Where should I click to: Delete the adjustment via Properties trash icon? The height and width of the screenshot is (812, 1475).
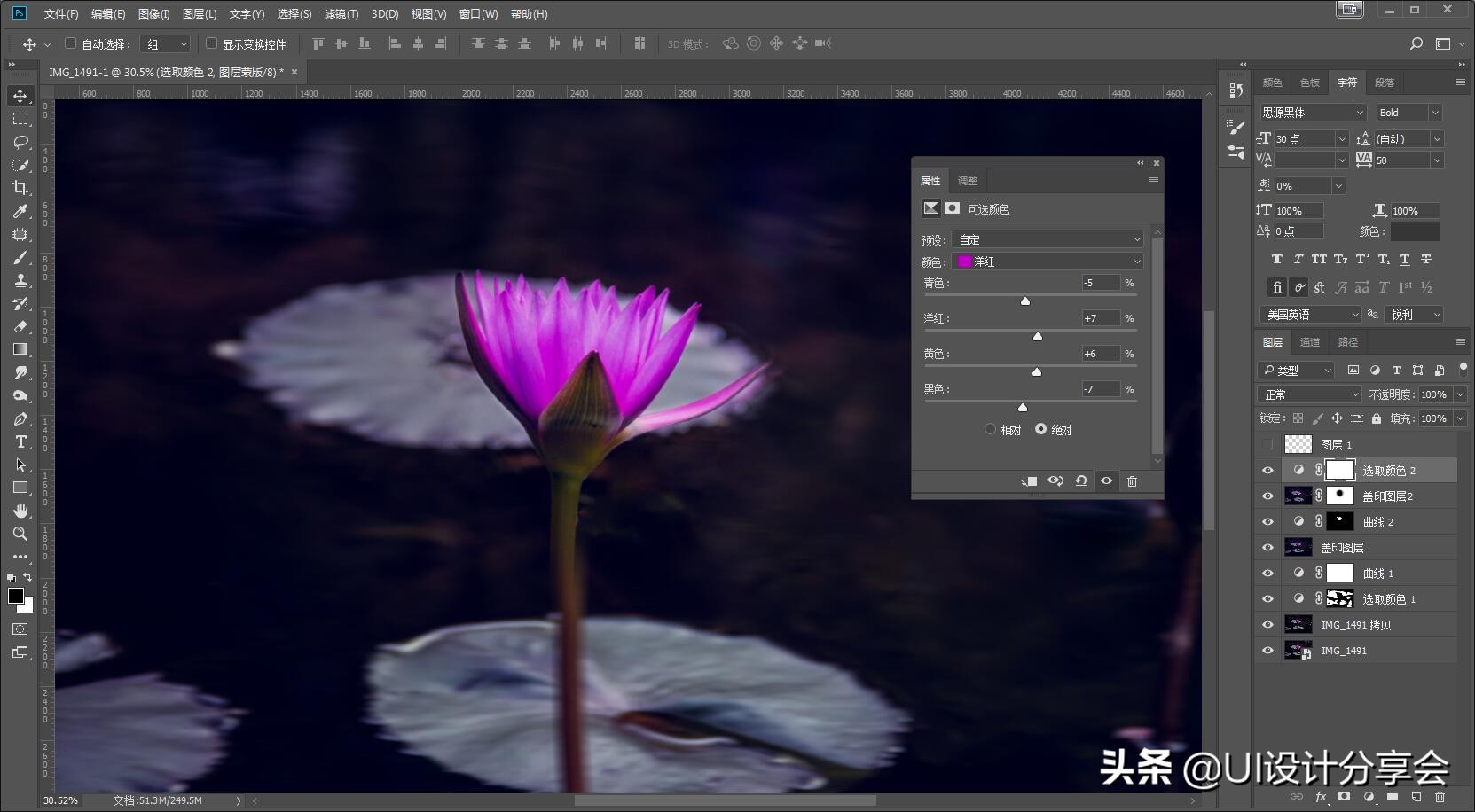tap(1132, 481)
